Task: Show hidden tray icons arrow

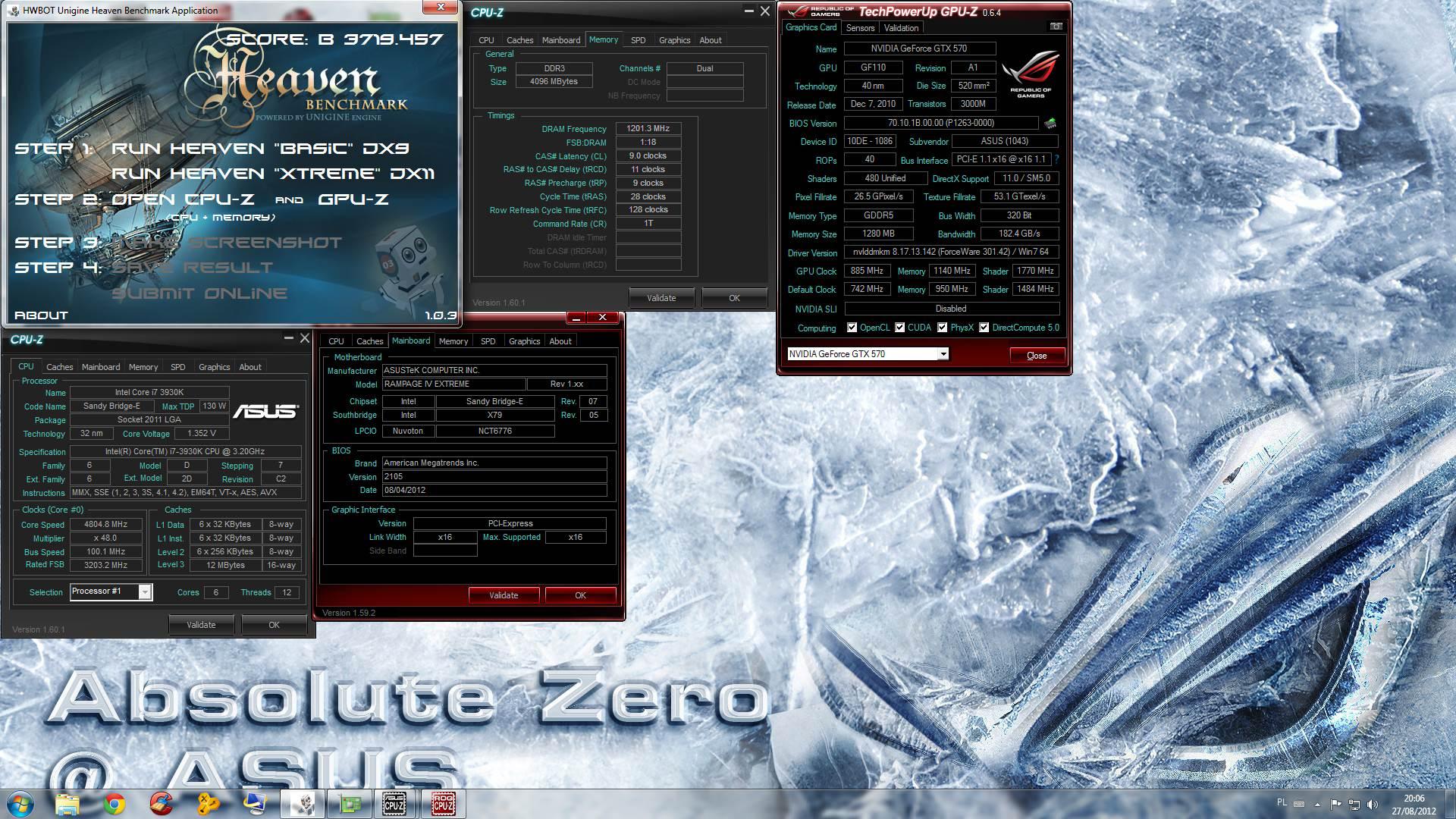Action: [1317, 804]
